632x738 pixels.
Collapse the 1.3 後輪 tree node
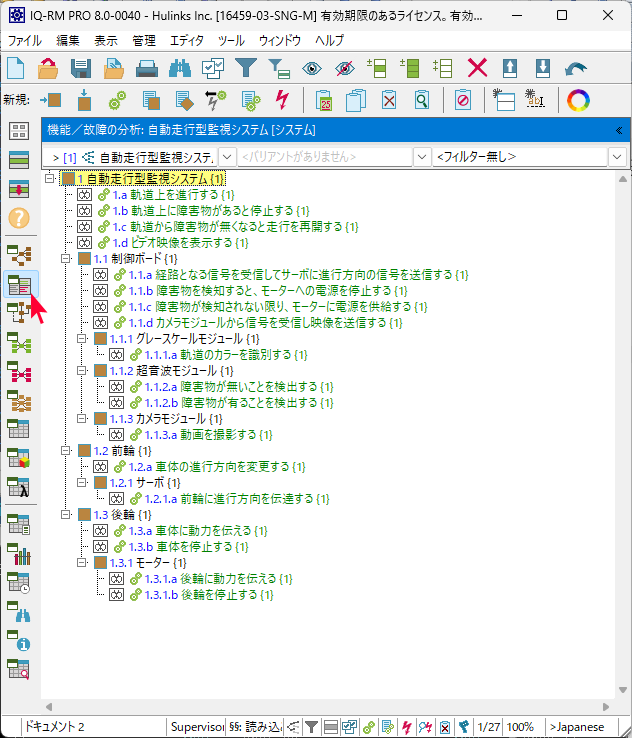click(x=67, y=514)
